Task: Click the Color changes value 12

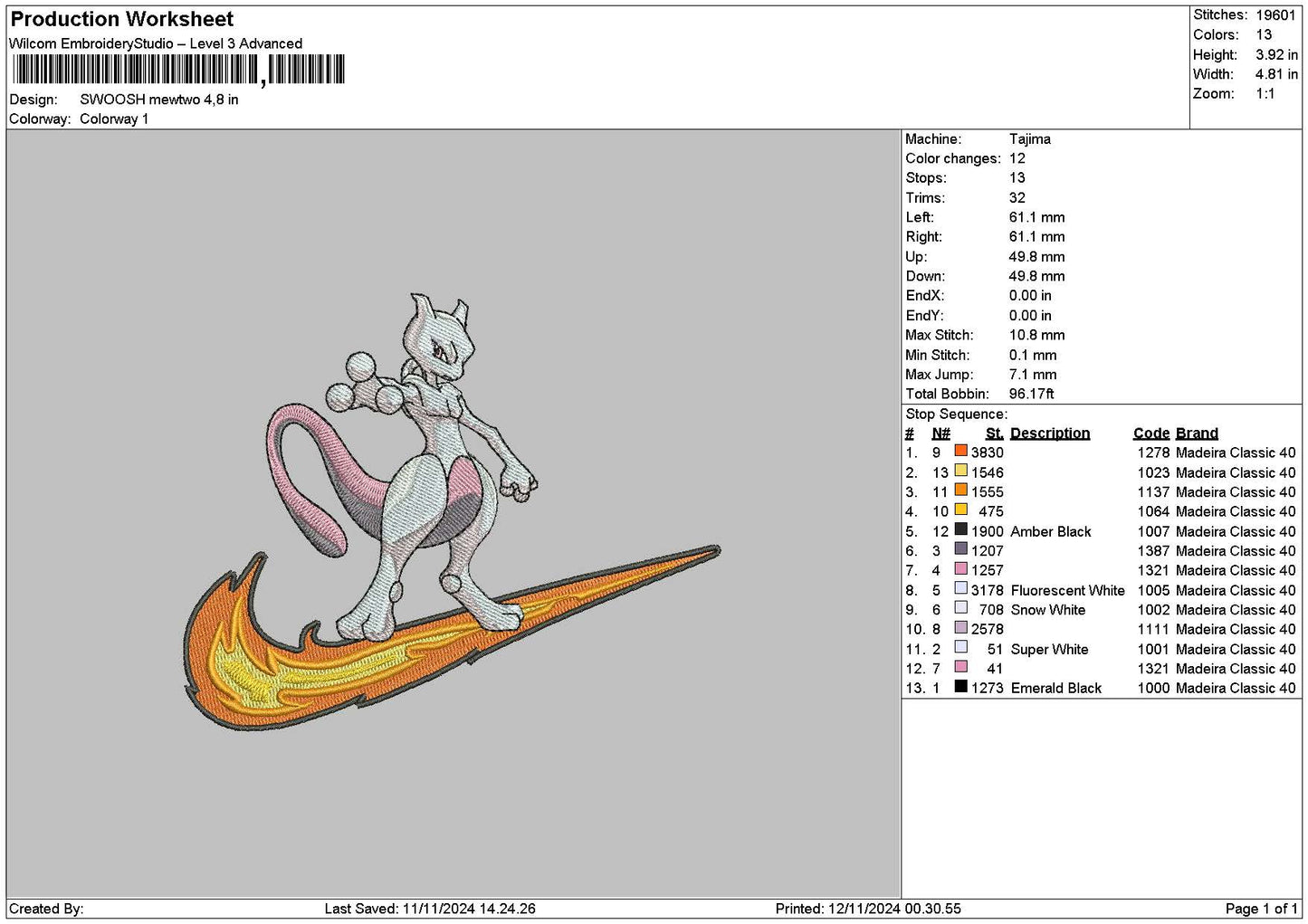Action: pyautogui.click(x=1017, y=158)
